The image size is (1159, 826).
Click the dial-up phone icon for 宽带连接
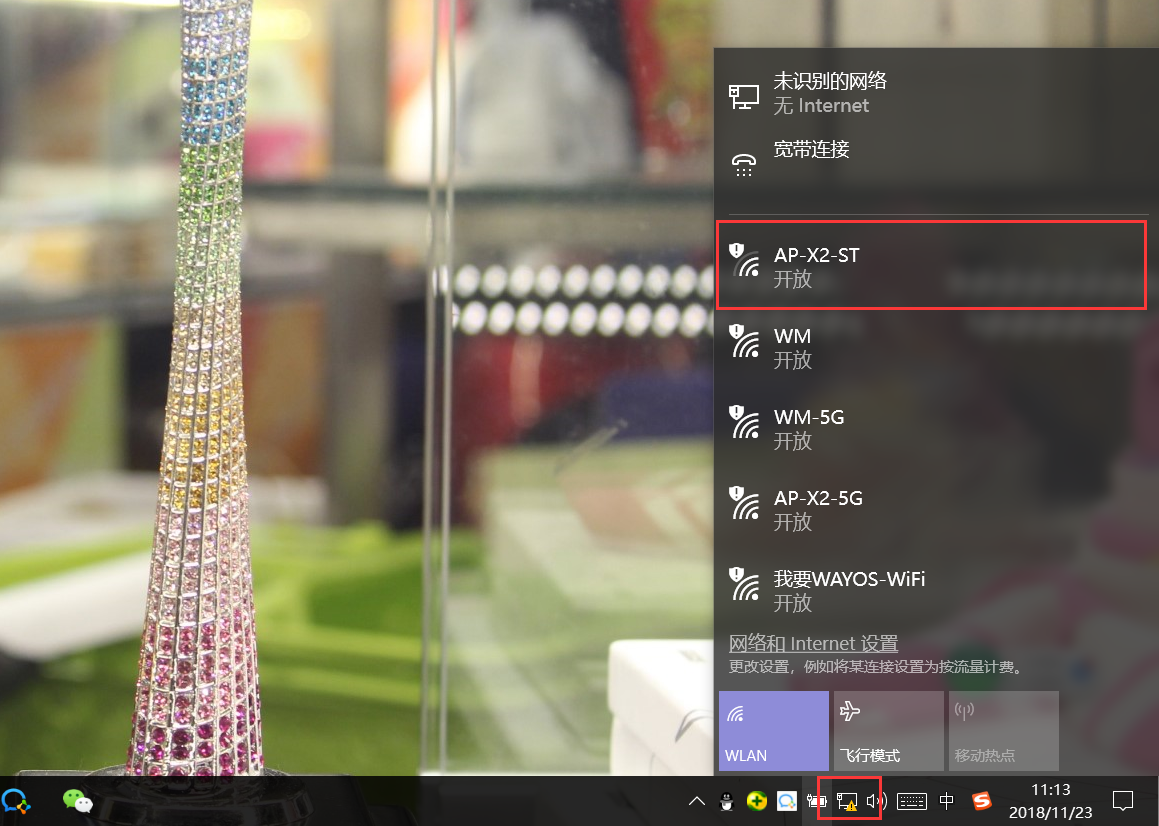pos(744,165)
